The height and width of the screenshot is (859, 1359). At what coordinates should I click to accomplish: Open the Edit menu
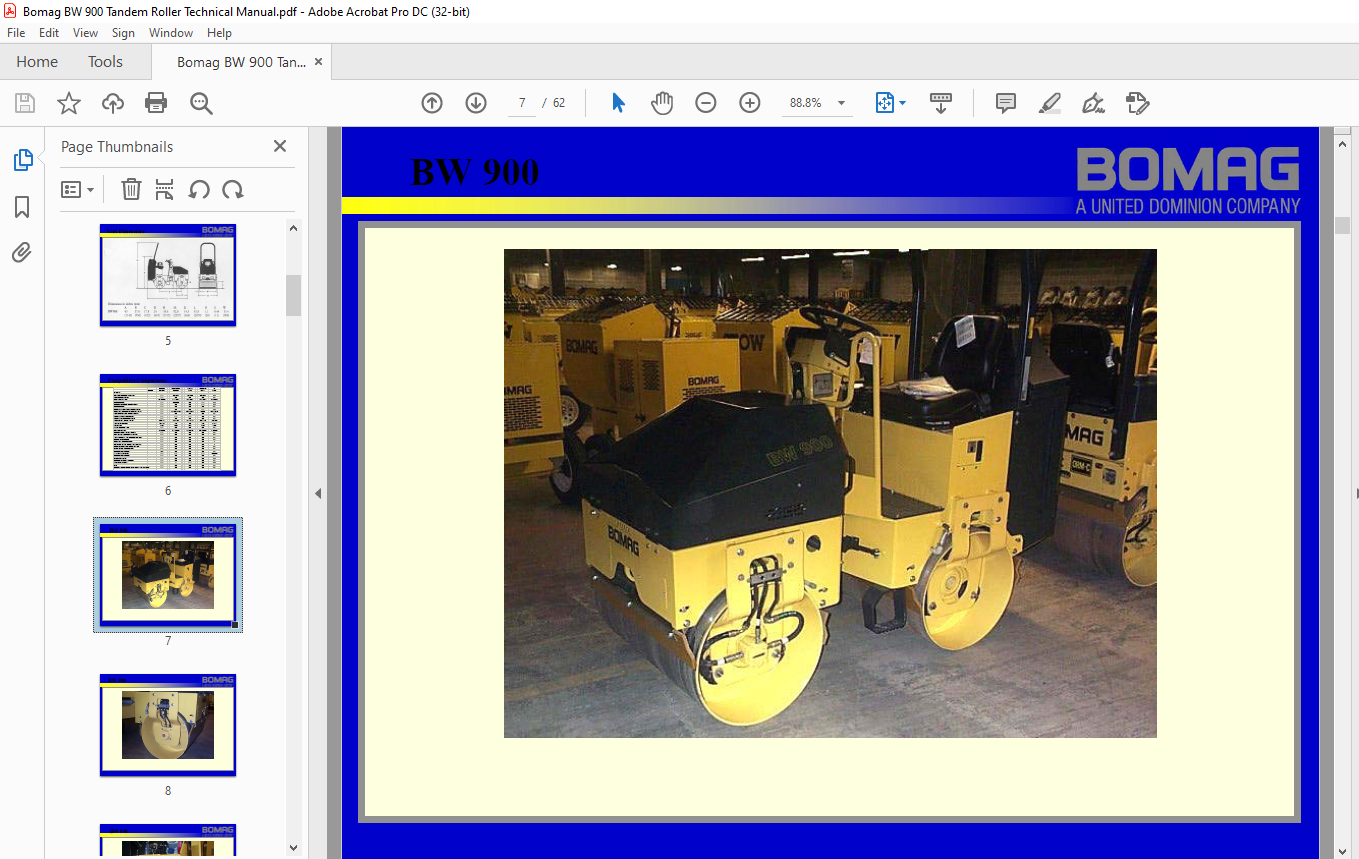point(49,33)
